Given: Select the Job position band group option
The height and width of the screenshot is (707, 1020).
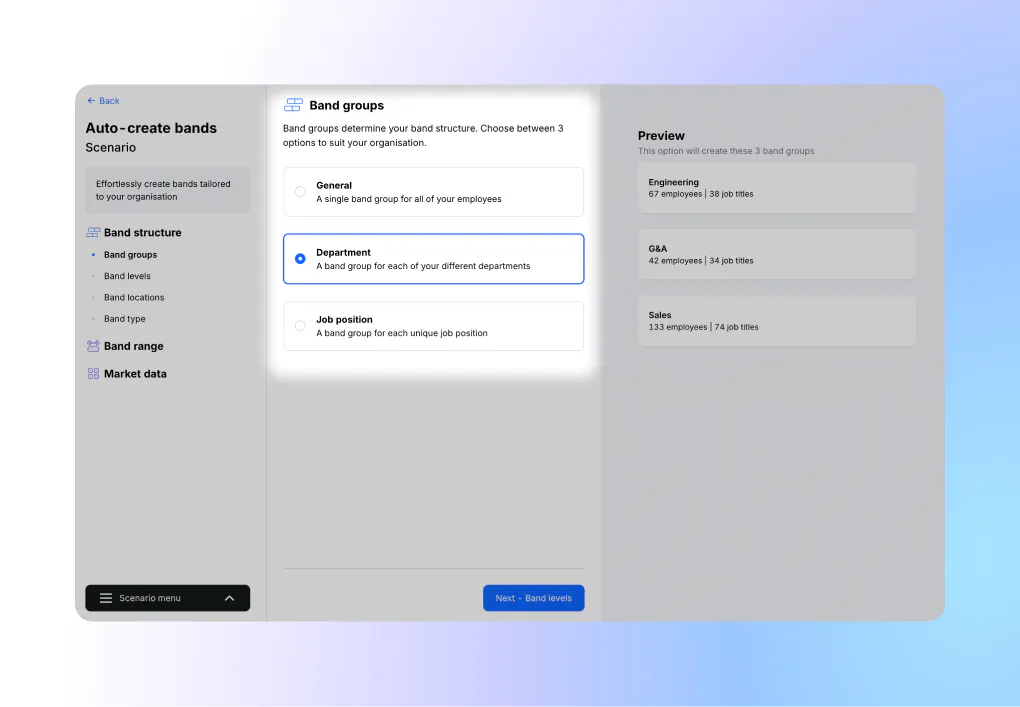Looking at the screenshot, I should 433,326.
